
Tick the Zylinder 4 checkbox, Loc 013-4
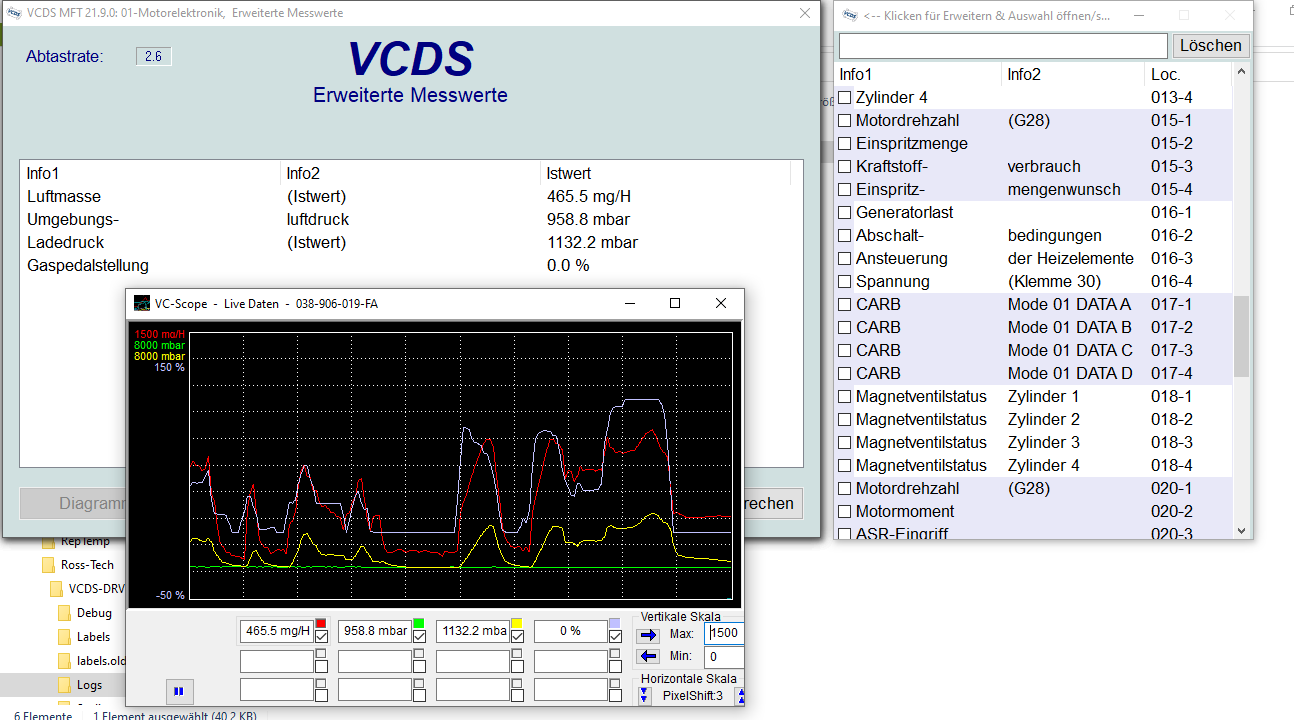845,98
